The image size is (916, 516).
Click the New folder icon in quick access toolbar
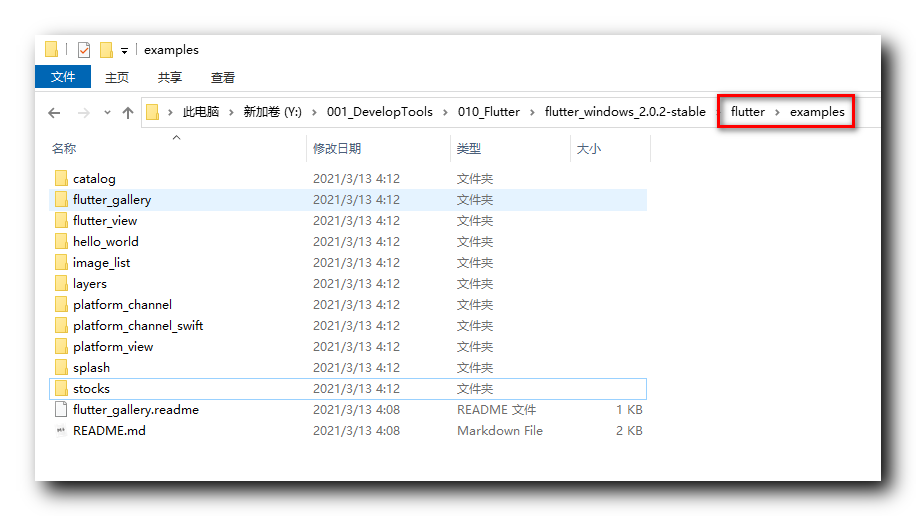tap(106, 50)
